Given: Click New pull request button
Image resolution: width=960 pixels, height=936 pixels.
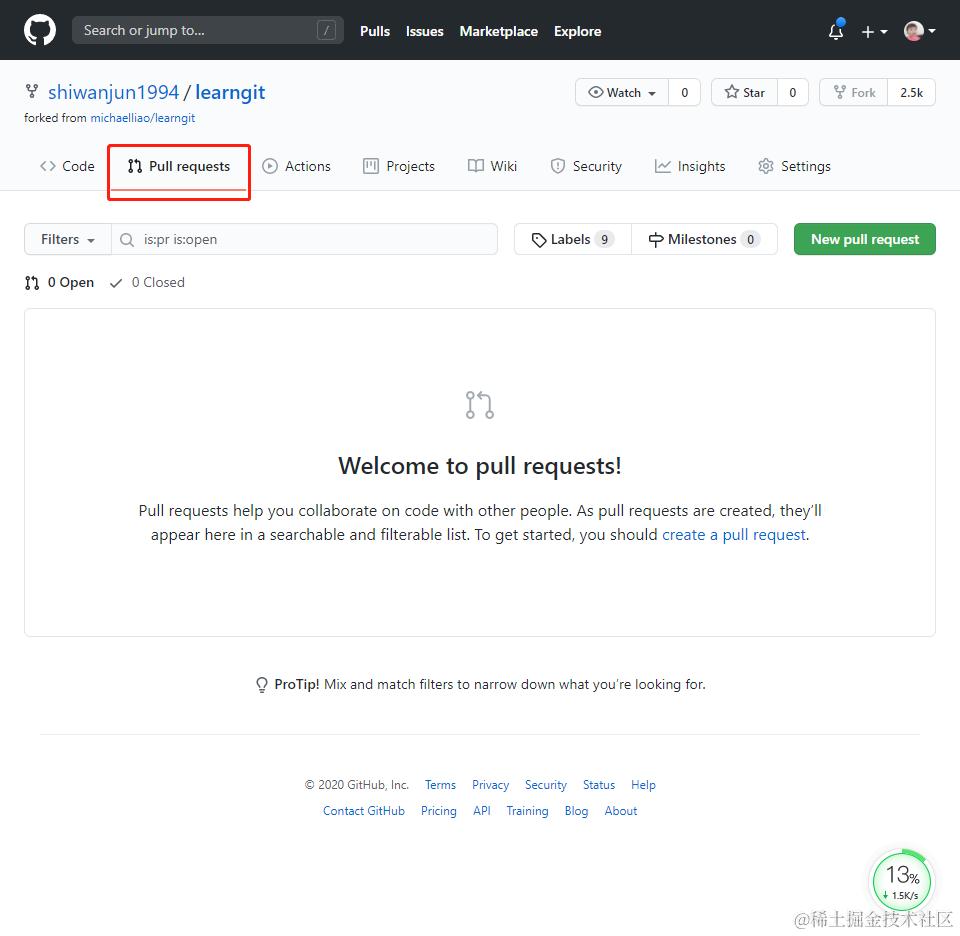Looking at the screenshot, I should coord(864,239).
